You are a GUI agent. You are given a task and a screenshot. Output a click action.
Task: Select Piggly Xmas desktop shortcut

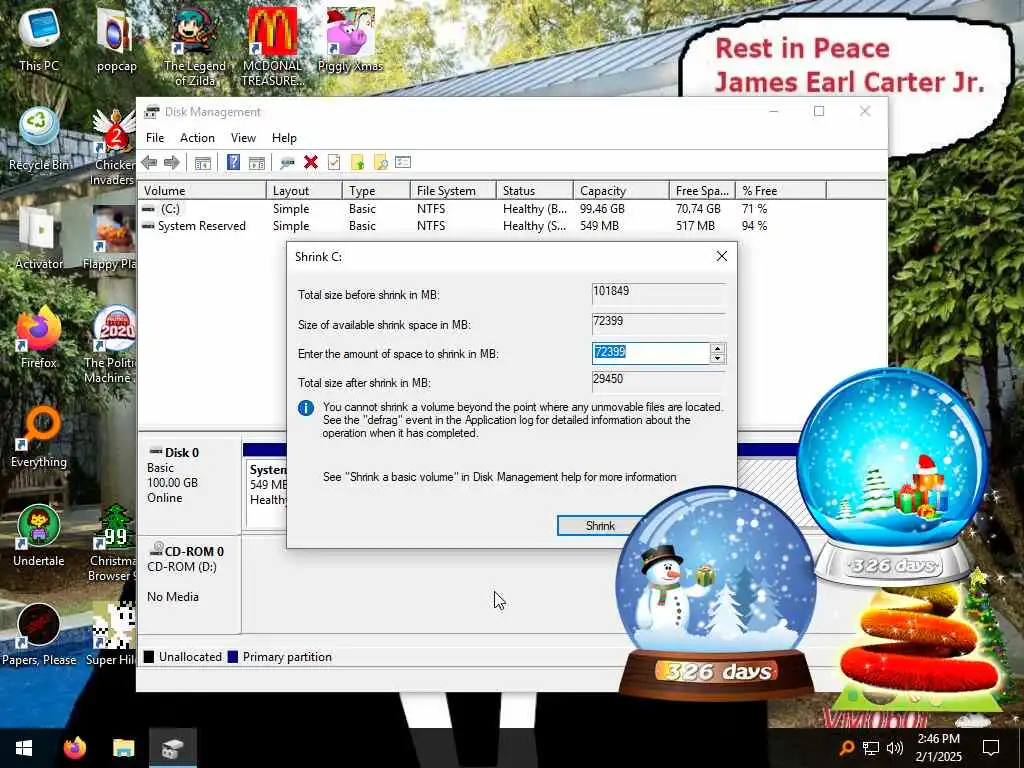350,40
